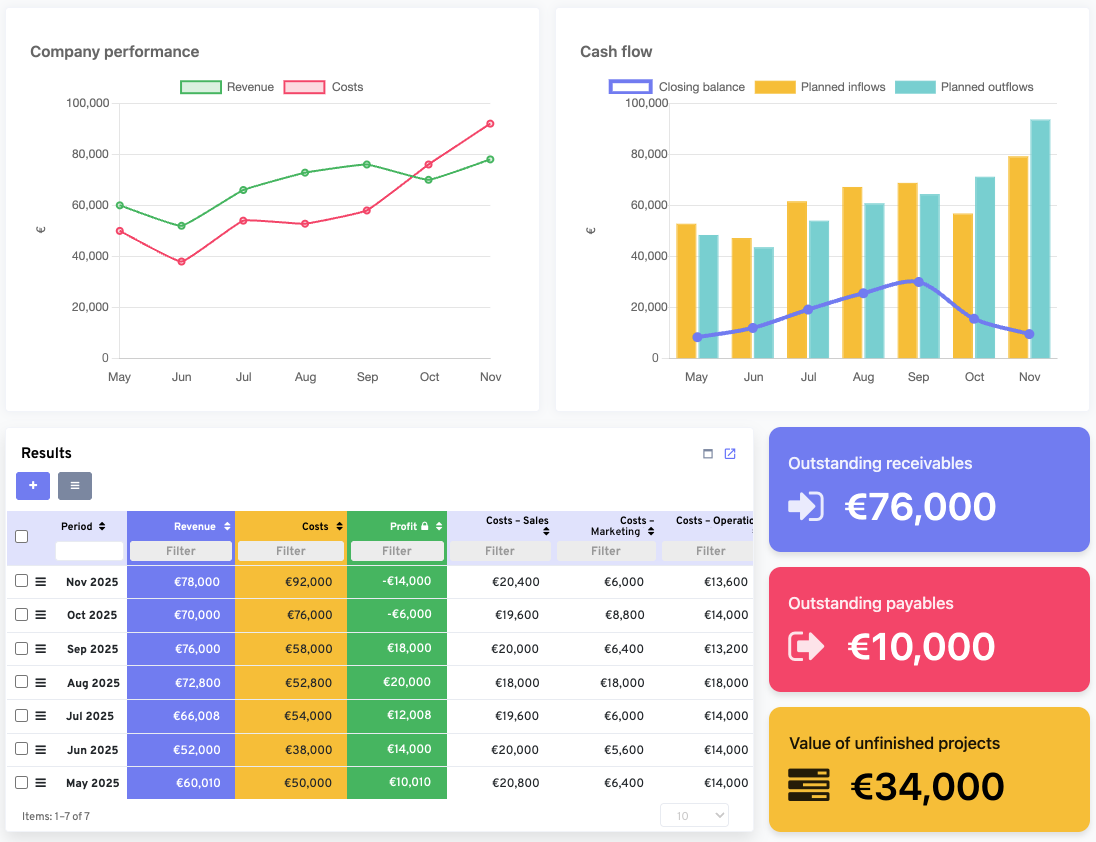Check the Nov 2025 row checkbox
The width and height of the screenshot is (1096, 842).
pos(22,581)
